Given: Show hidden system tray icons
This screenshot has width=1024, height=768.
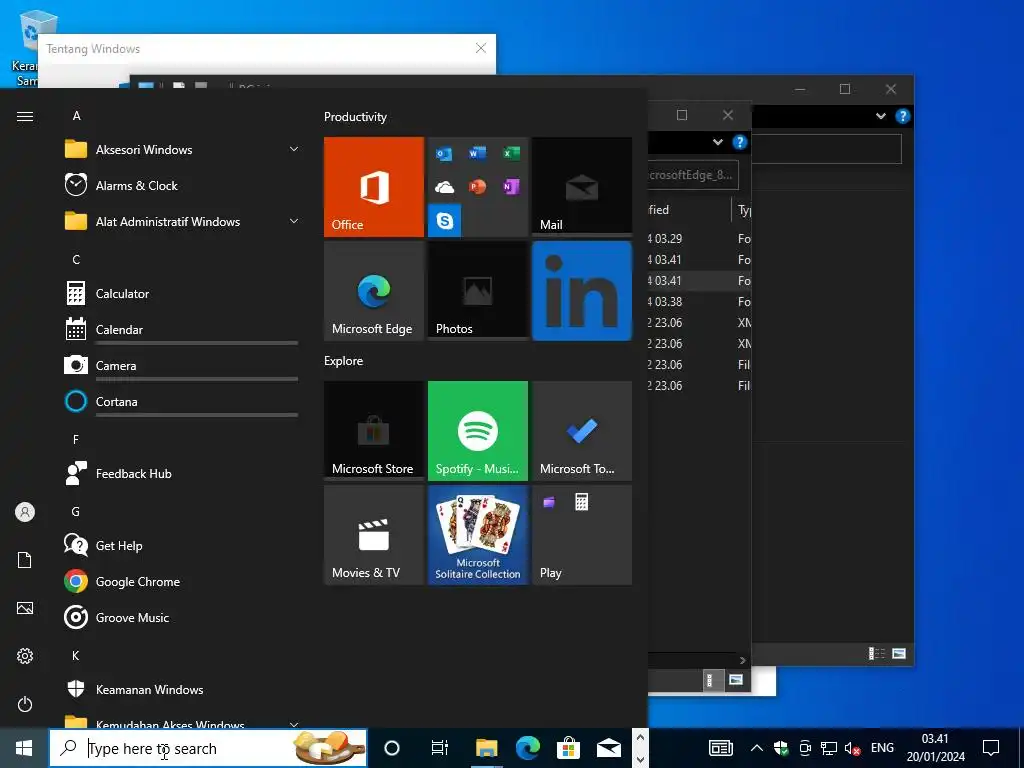Looking at the screenshot, I should click(x=756, y=748).
